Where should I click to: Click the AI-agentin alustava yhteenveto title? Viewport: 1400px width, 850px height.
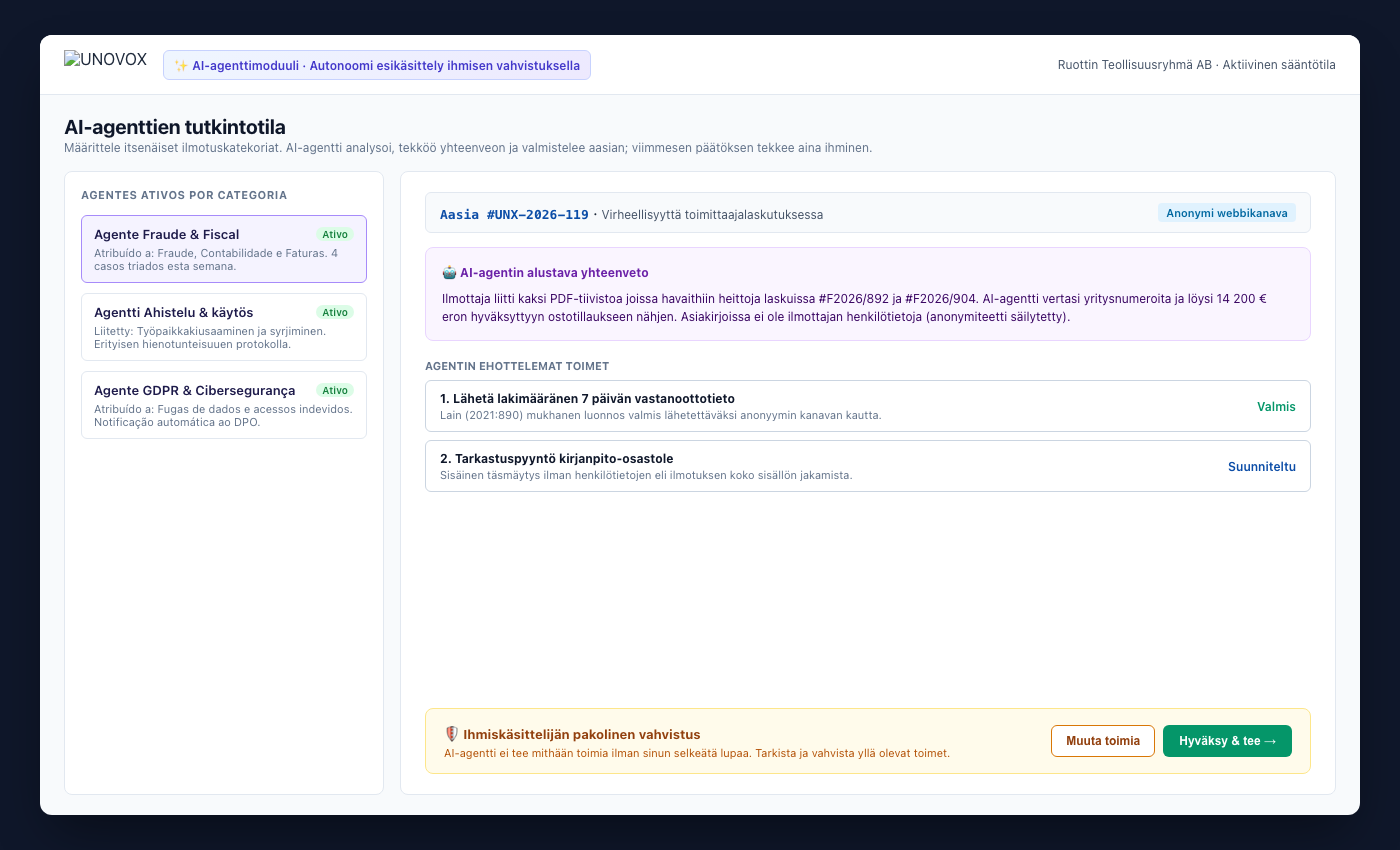click(x=554, y=272)
